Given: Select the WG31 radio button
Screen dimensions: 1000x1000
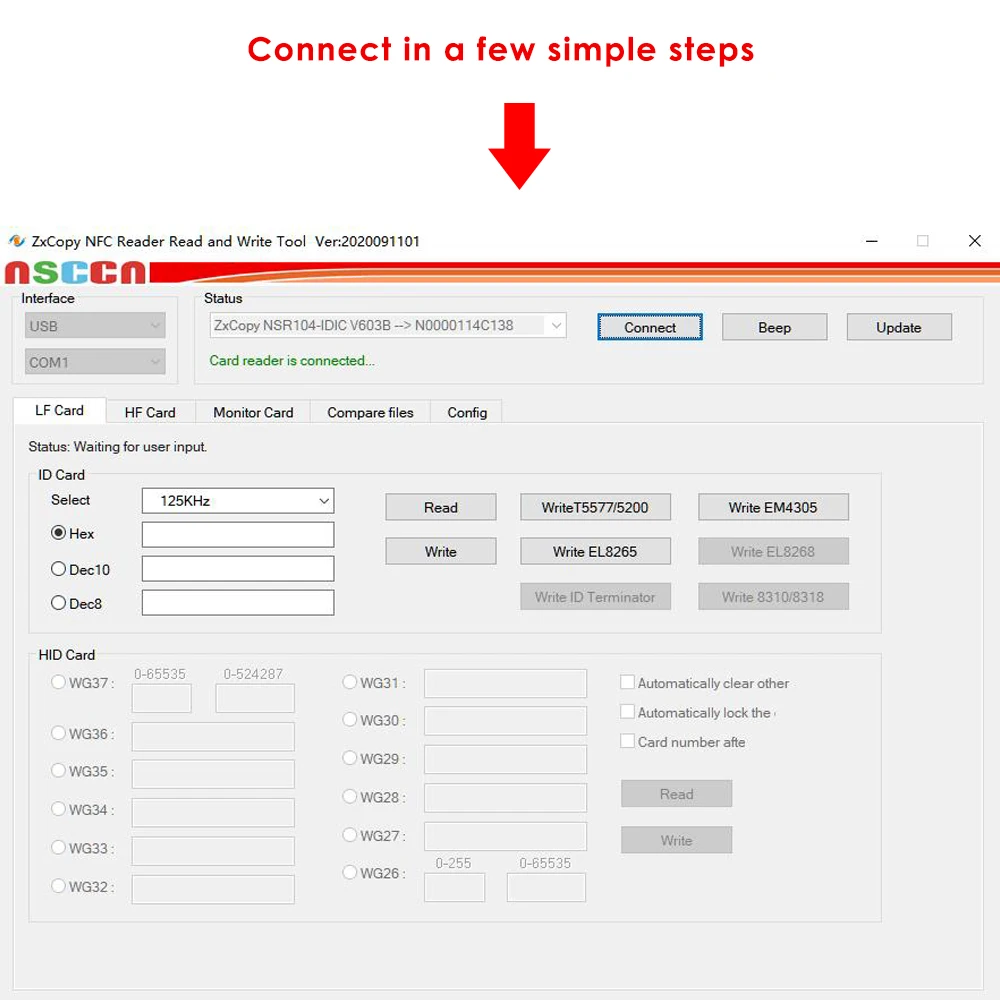Looking at the screenshot, I should [349, 682].
